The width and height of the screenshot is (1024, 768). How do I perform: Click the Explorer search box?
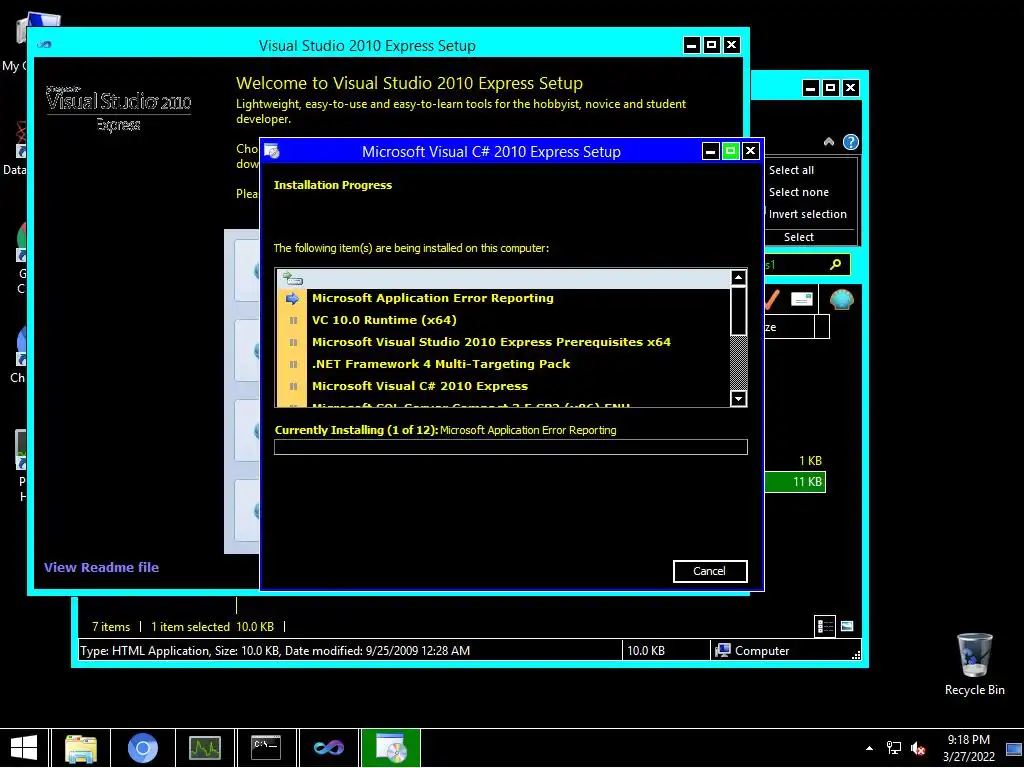[x=807, y=264]
